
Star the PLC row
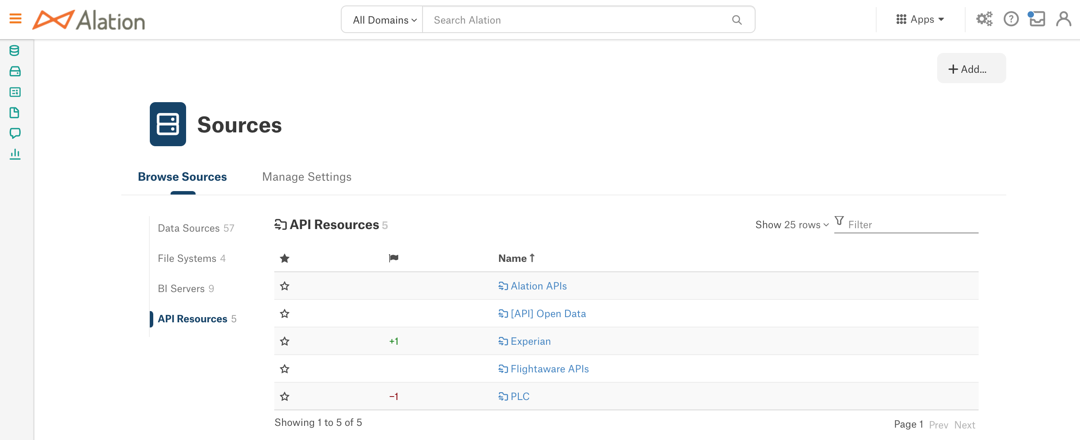tap(284, 397)
